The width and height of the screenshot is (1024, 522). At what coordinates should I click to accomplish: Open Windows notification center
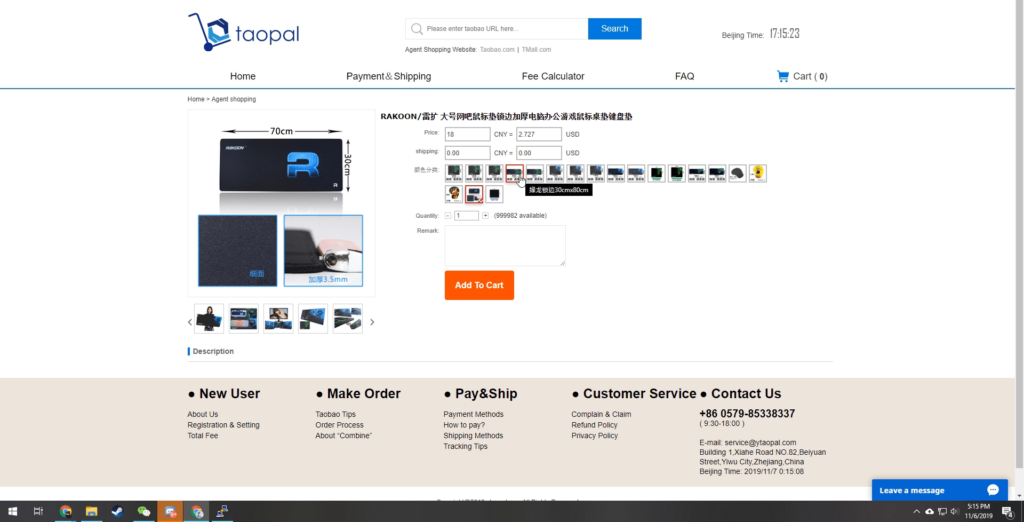(1007, 512)
